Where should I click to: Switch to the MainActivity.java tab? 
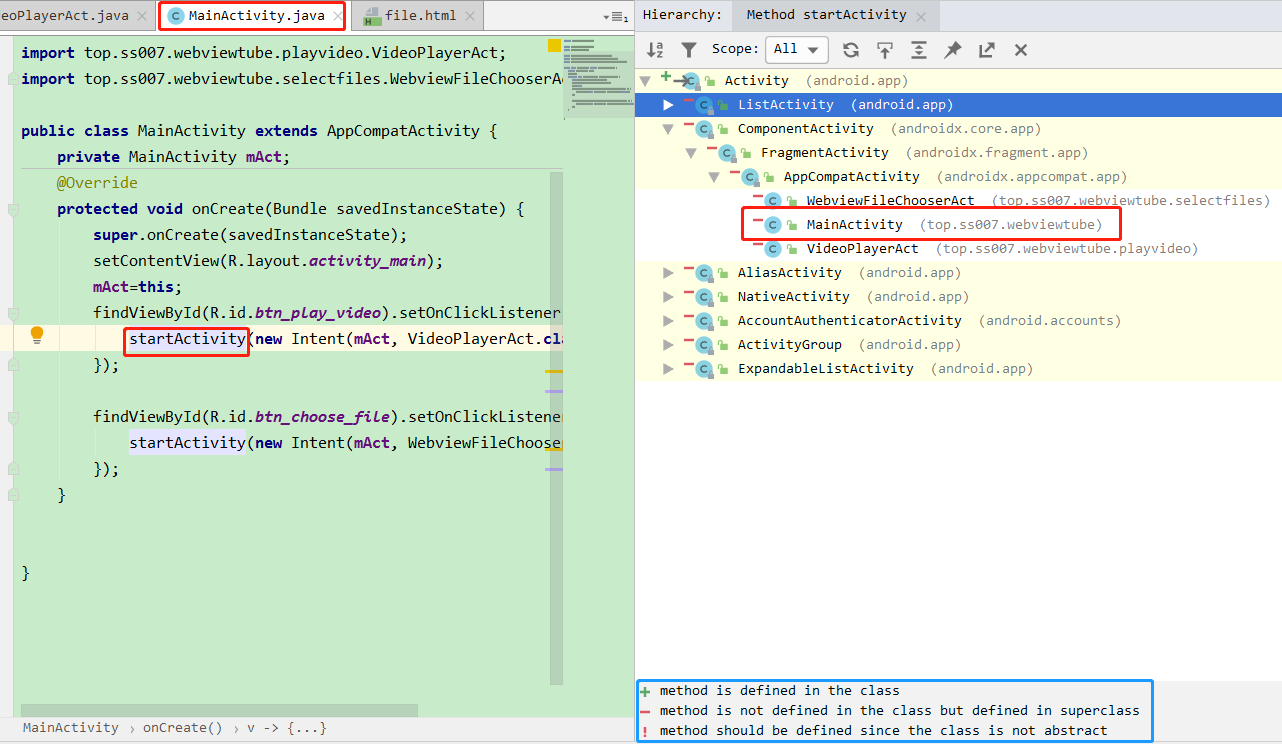(252, 16)
